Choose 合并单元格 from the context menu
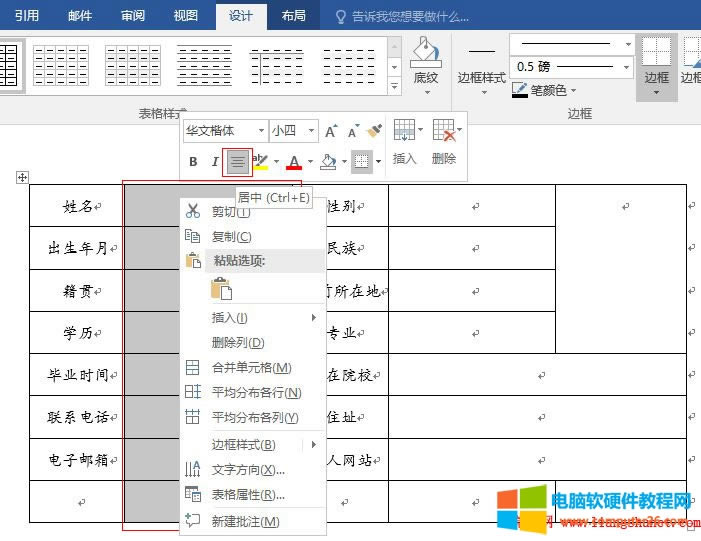The image size is (701, 541). tap(251, 368)
